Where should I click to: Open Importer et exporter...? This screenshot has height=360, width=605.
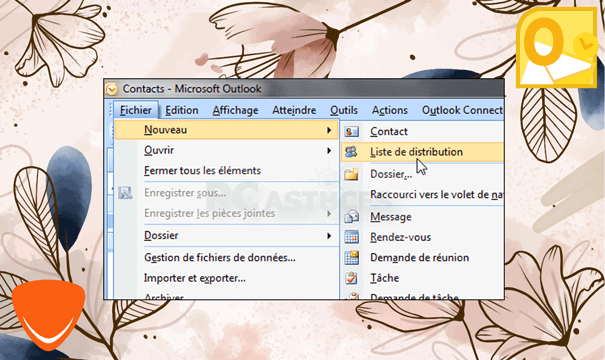click(226, 278)
